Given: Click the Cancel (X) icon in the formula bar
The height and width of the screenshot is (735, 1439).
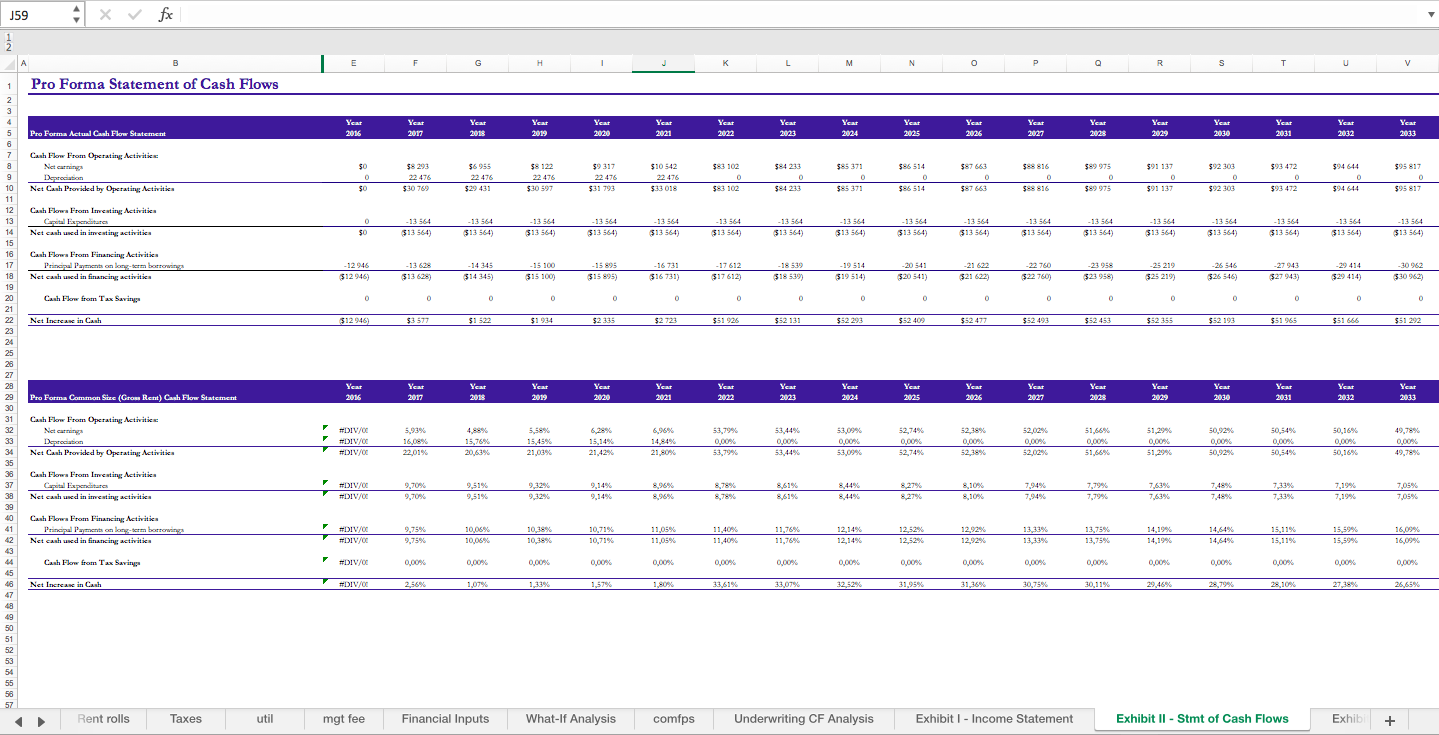Looking at the screenshot, I should click(x=104, y=13).
